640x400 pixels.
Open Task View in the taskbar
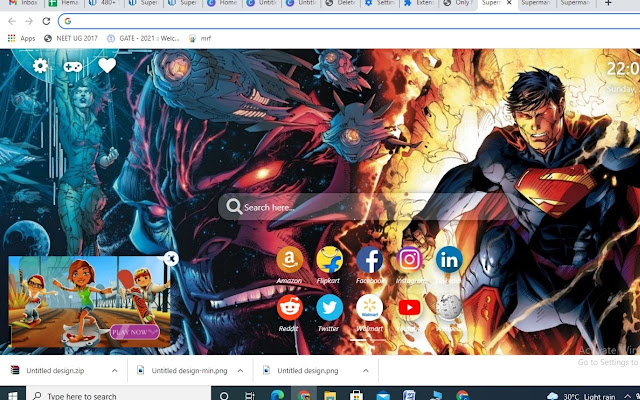(x=250, y=396)
